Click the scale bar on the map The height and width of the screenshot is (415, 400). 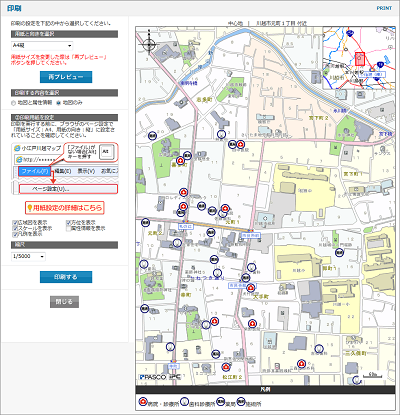372,375
